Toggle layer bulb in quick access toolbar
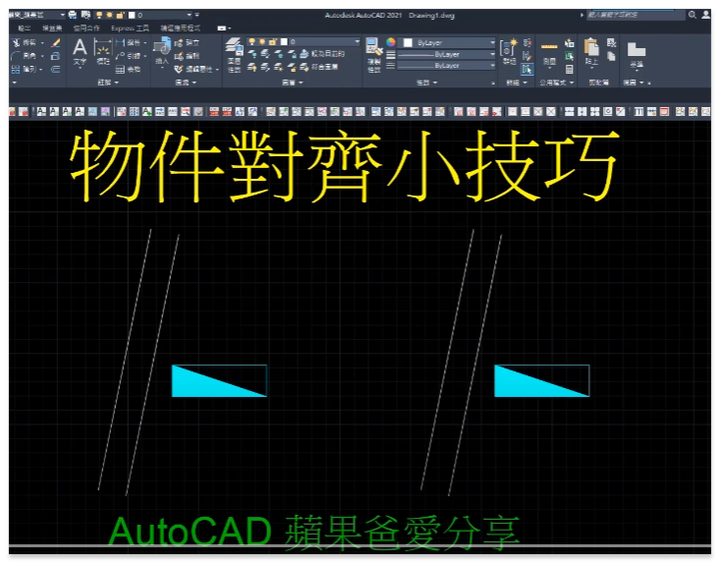 pos(99,15)
